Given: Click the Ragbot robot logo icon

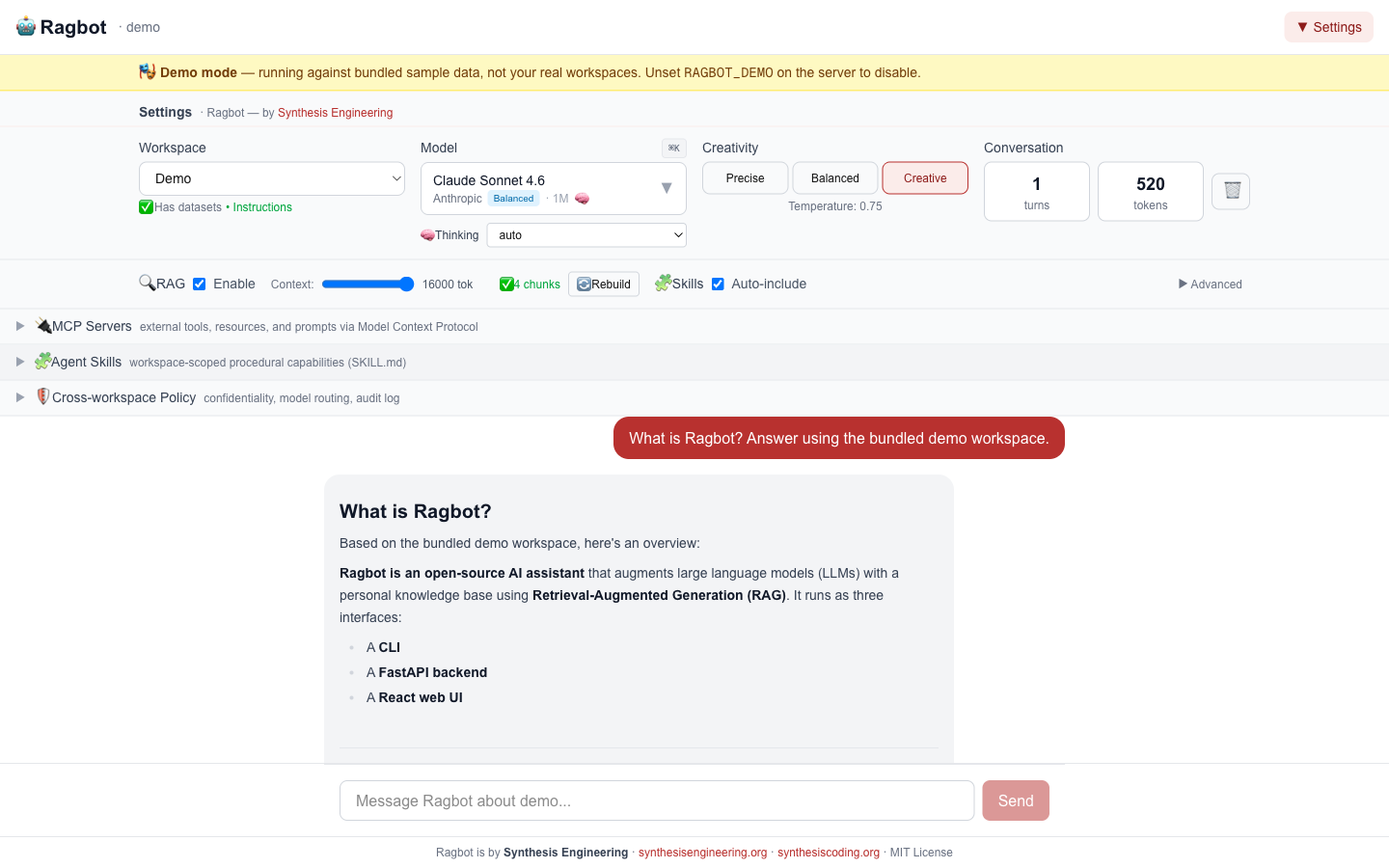Looking at the screenshot, I should point(26,27).
